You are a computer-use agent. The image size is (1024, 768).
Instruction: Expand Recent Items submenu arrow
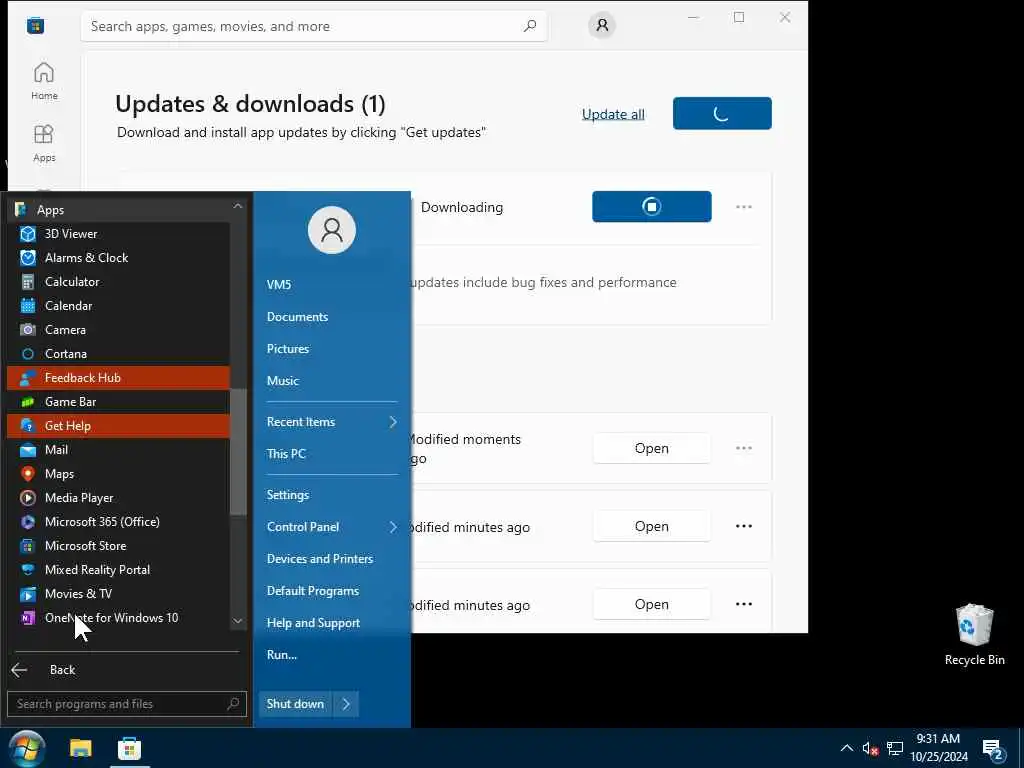click(x=393, y=422)
